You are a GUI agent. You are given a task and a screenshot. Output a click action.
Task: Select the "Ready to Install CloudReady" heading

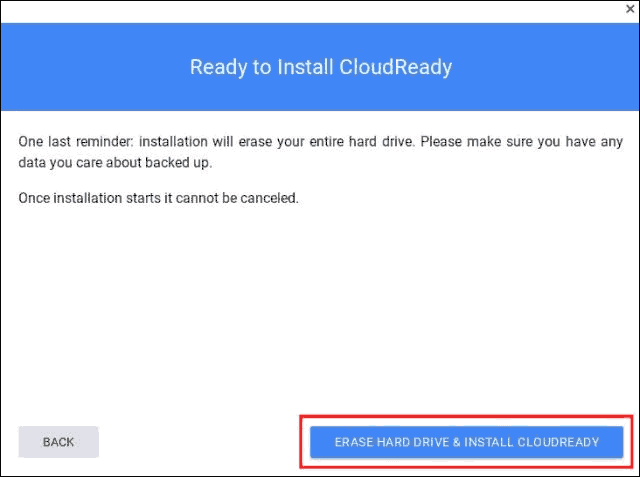click(x=321, y=67)
